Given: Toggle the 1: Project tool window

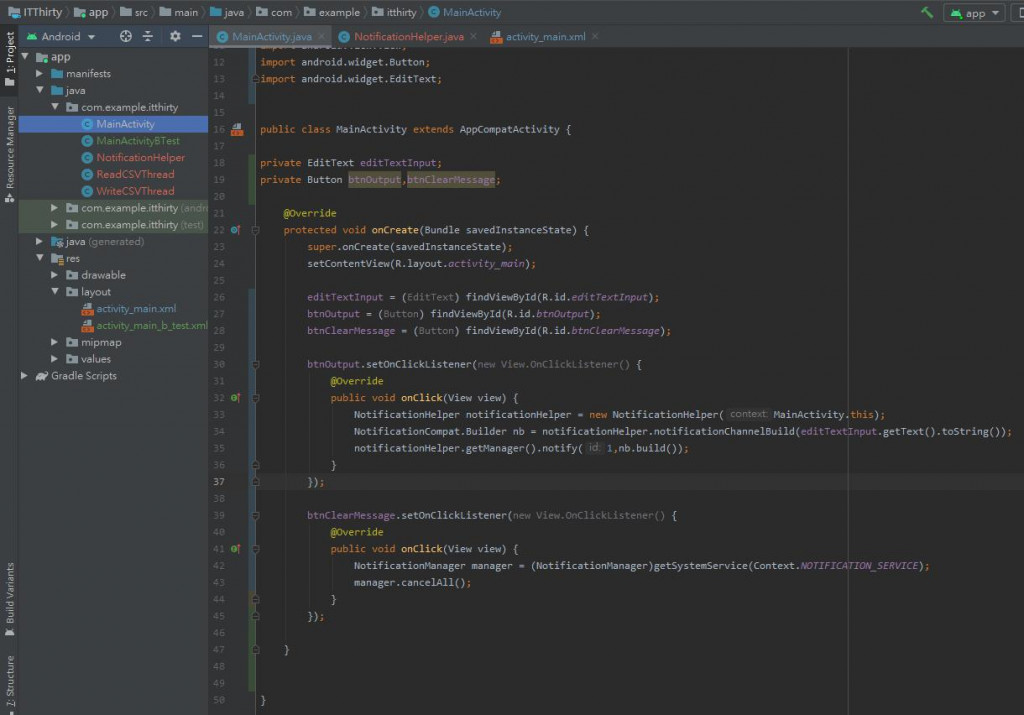Looking at the screenshot, I should coord(10,55).
